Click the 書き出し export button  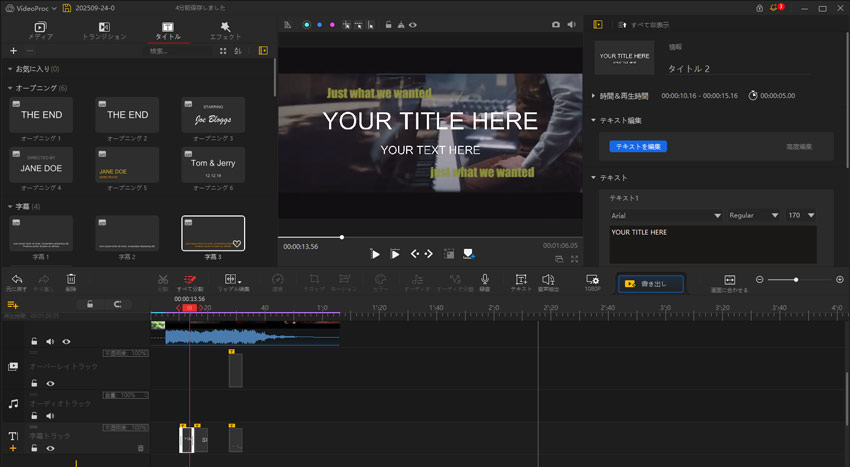pyautogui.click(x=651, y=284)
